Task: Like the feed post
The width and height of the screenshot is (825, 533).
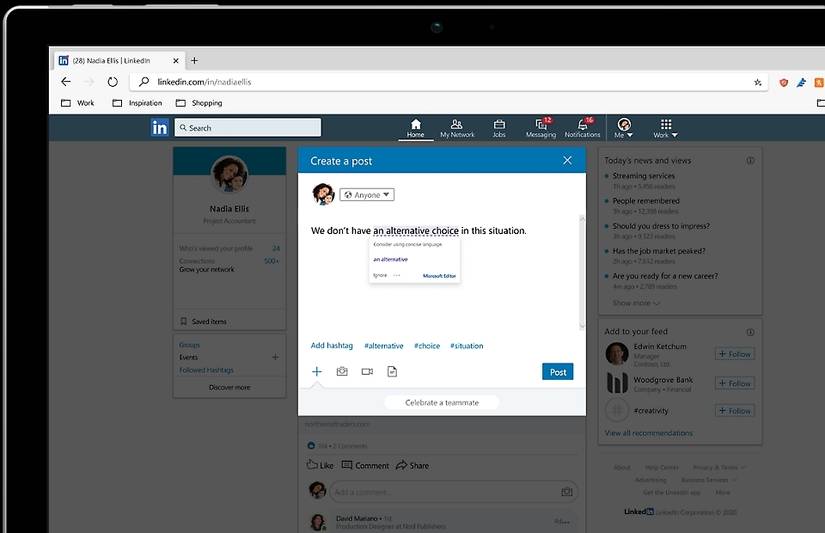Action: coord(320,465)
